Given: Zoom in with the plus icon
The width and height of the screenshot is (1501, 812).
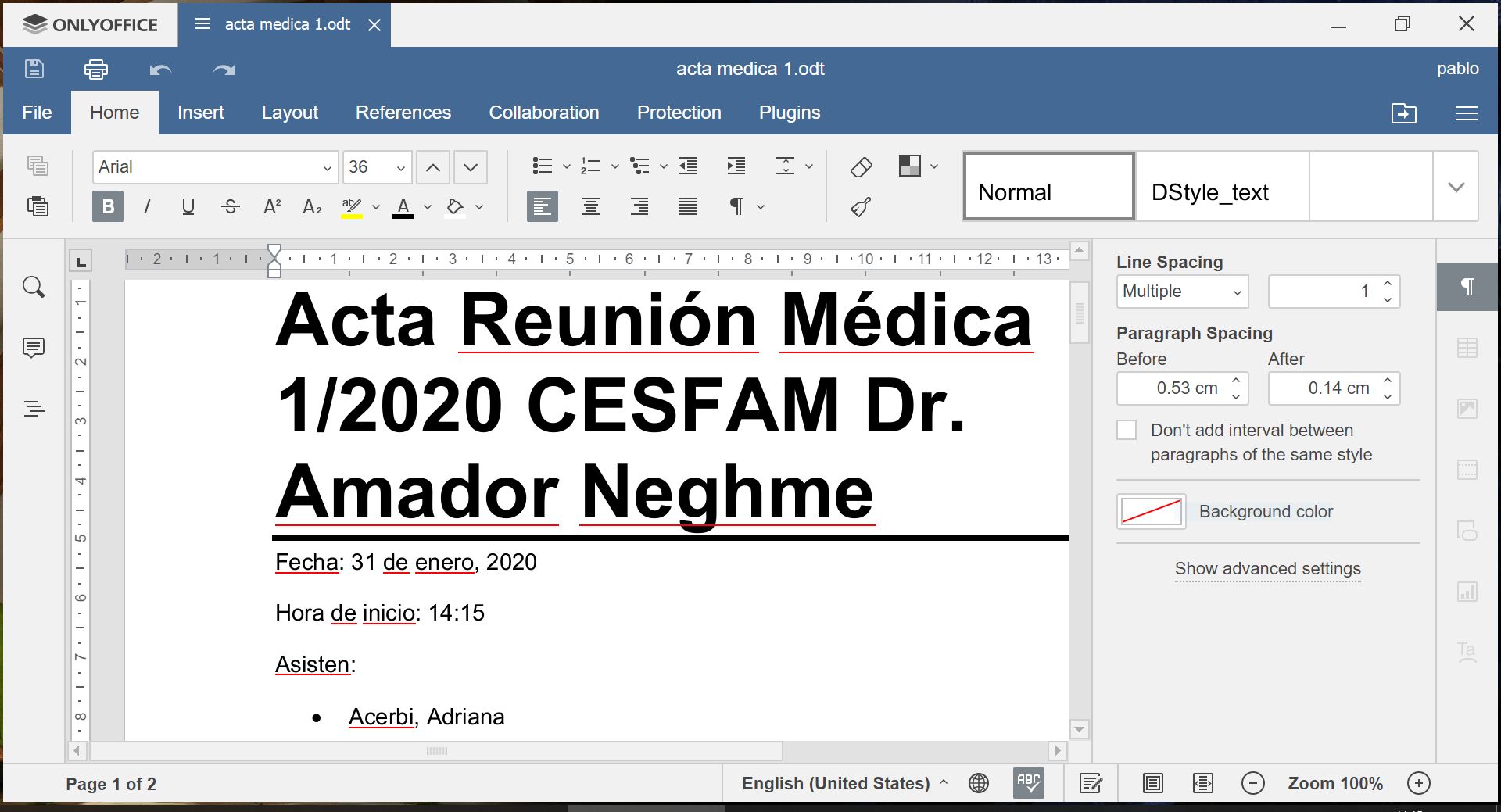Looking at the screenshot, I should tap(1419, 783).
